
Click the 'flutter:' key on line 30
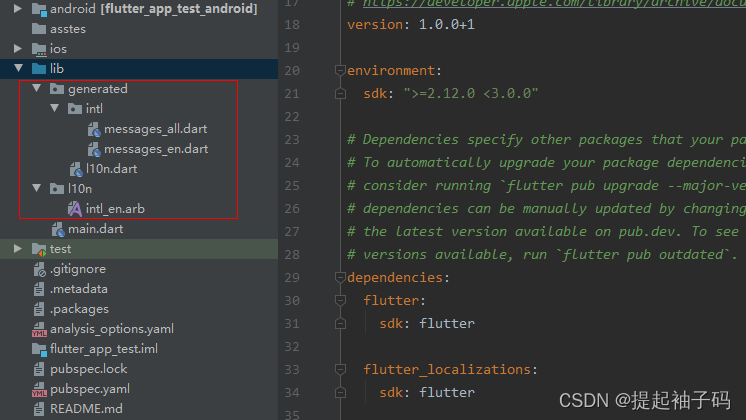[394, 300]
